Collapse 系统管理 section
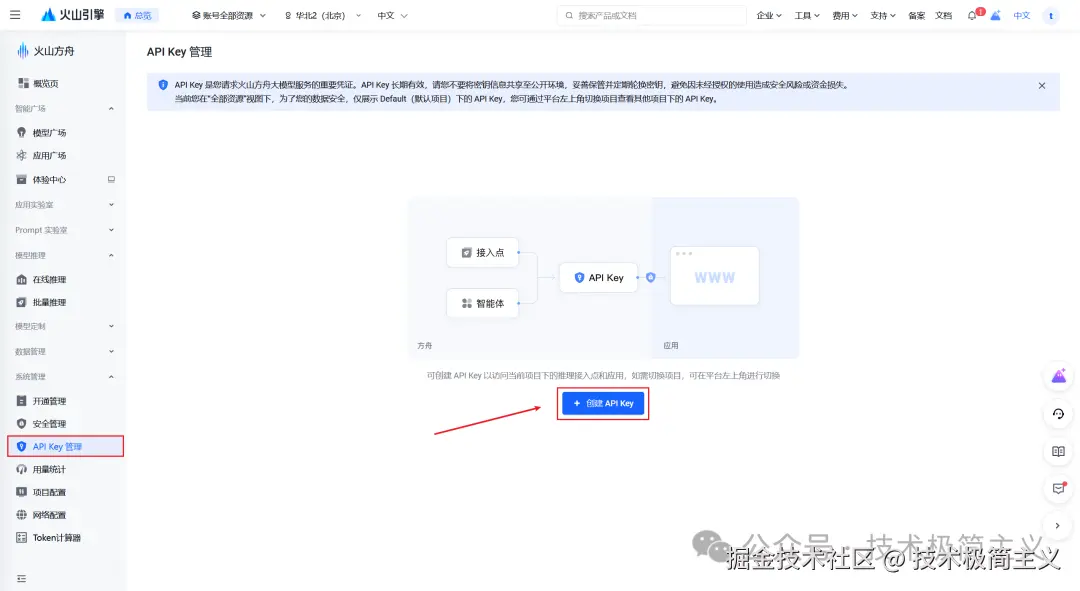Viewport: 1080px width, 591px height. click(x=65, y=377)
